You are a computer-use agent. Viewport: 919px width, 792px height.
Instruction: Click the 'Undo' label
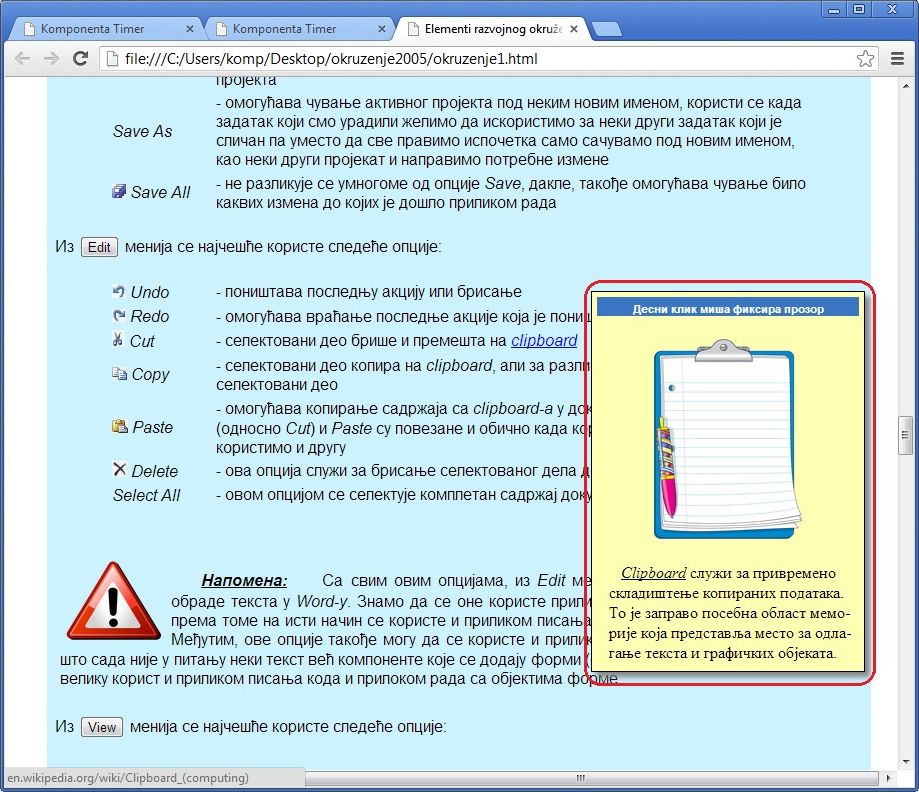(149, 292)
